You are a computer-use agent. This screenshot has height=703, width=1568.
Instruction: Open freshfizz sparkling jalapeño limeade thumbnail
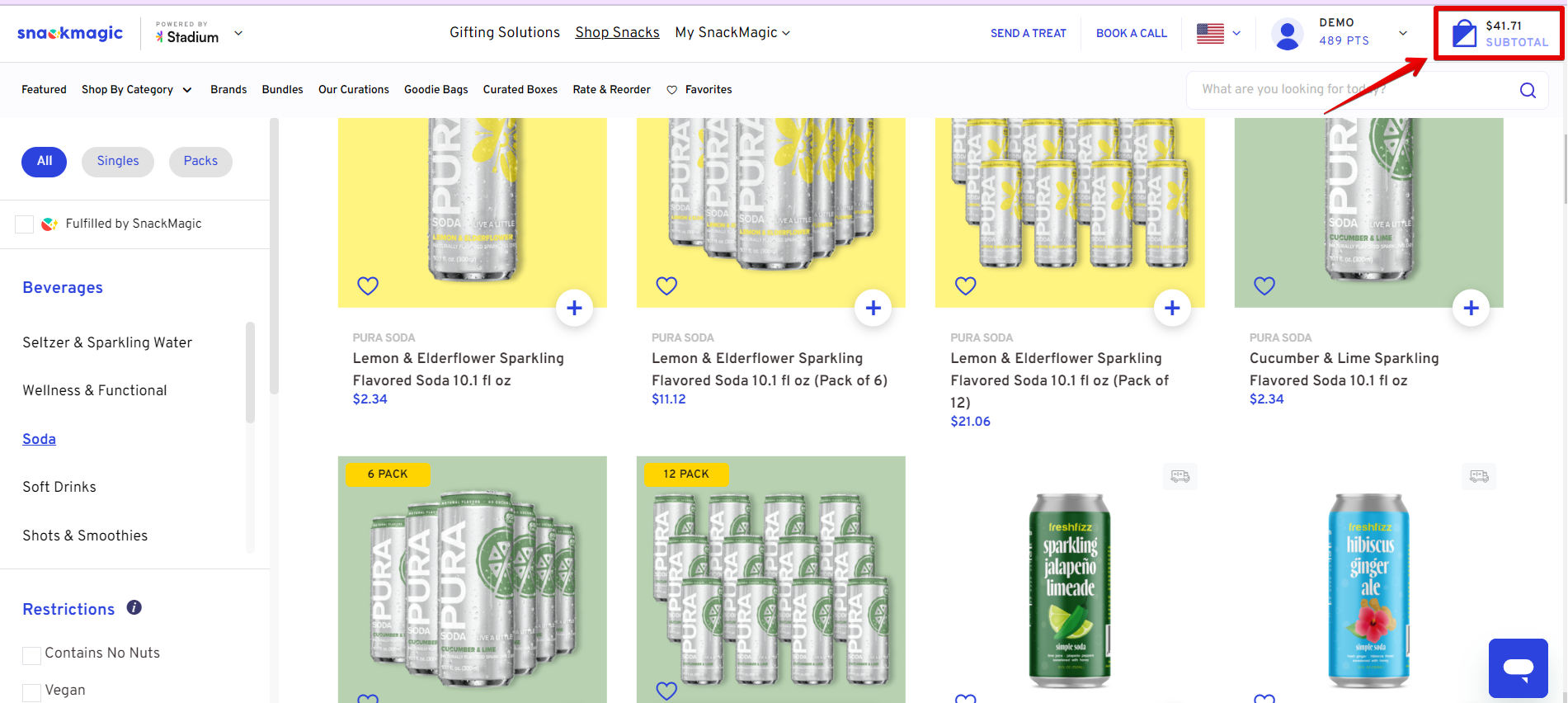point(1070,590)
